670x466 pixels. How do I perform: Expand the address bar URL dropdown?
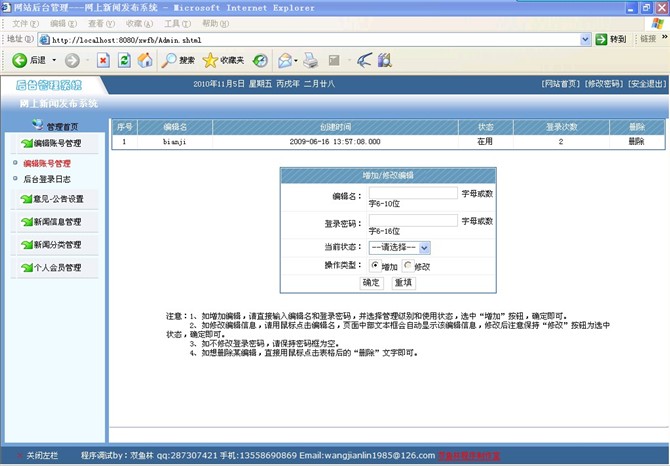click(x=585, y=39)
